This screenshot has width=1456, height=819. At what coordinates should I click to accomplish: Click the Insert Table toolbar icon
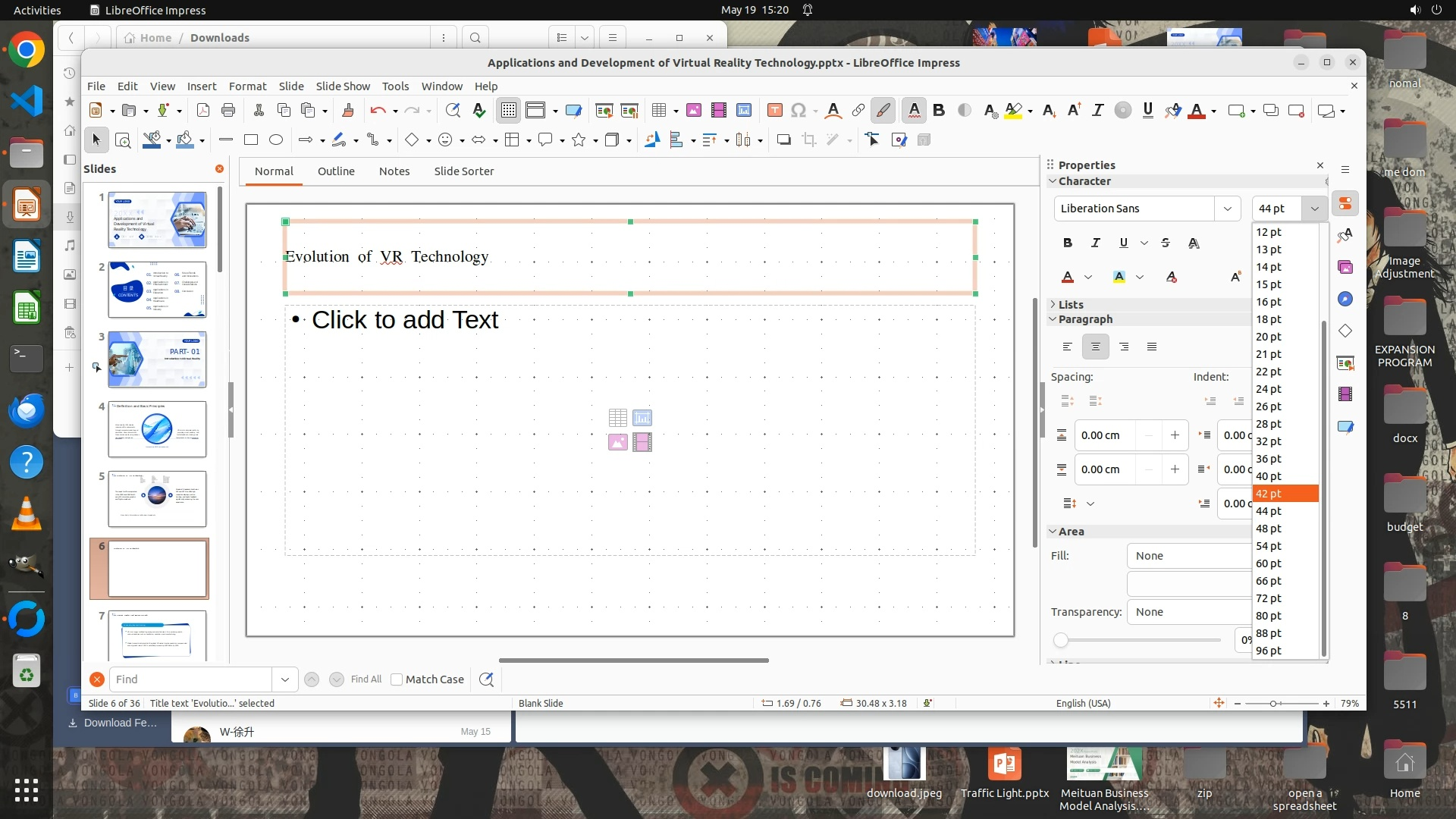(658, 111)
